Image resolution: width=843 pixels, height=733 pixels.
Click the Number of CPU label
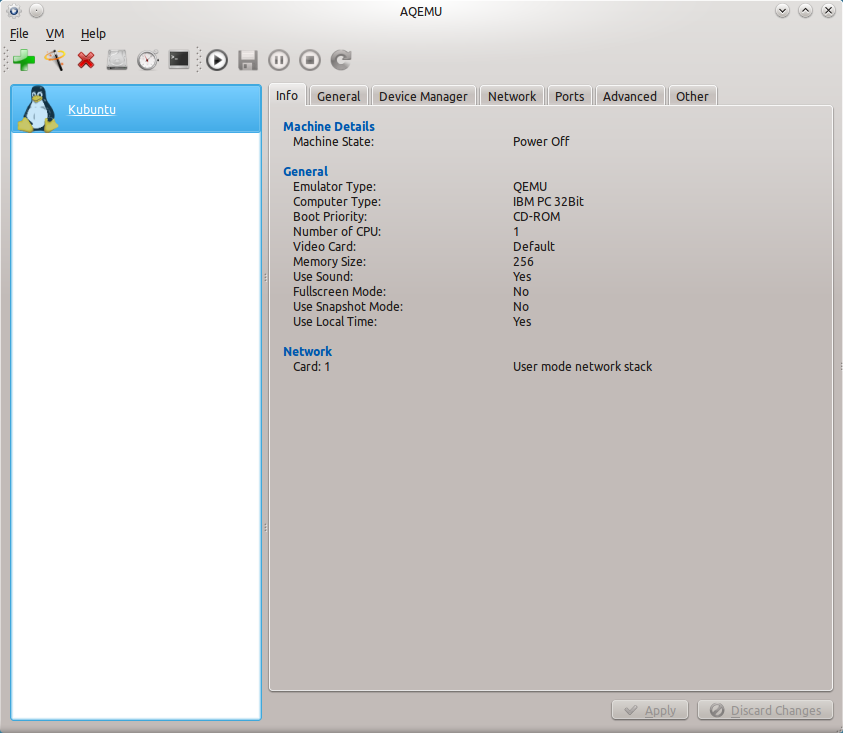337,232
